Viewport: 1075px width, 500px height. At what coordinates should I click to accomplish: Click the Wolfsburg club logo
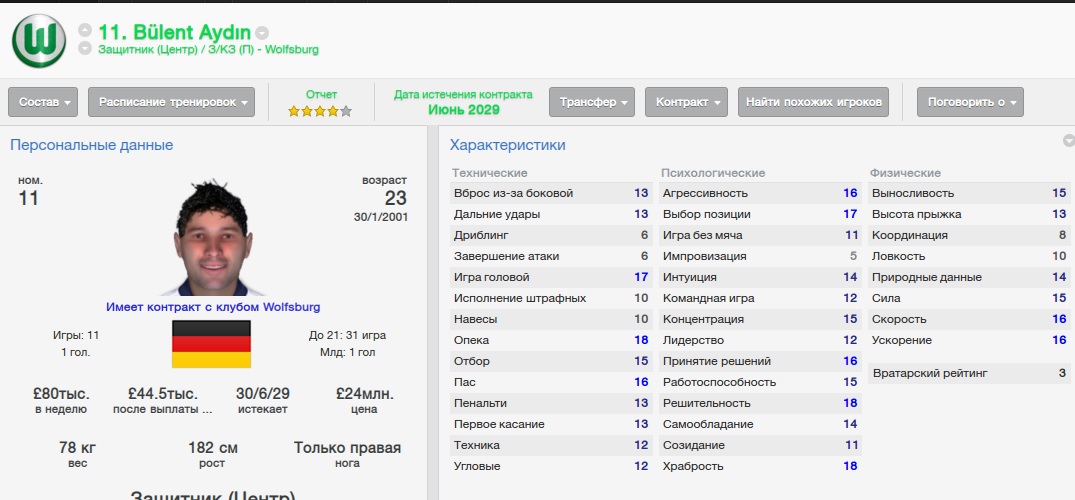39,41
